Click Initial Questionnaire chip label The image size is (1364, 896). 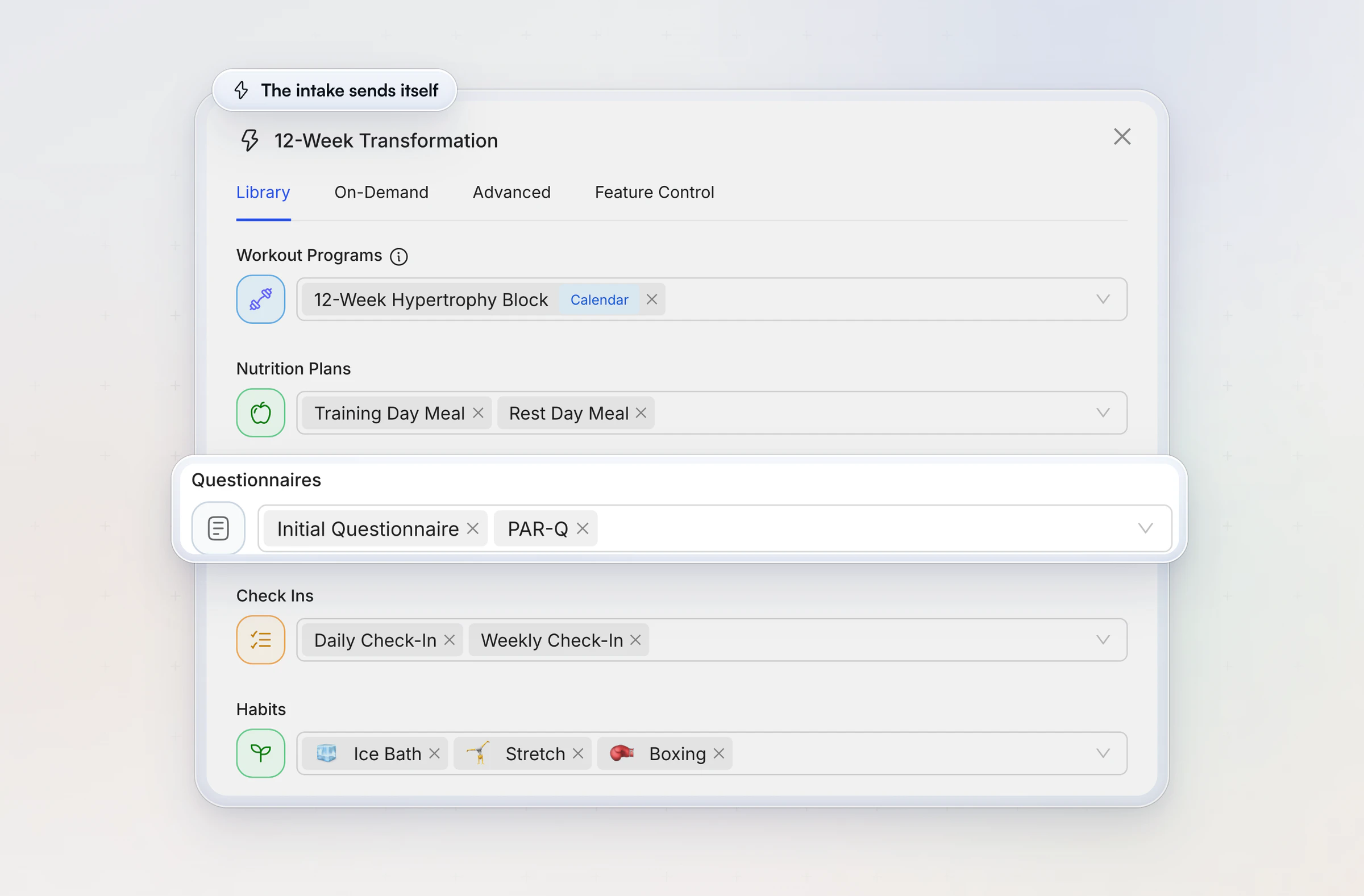pyautogui.click(x=368, y=529)
